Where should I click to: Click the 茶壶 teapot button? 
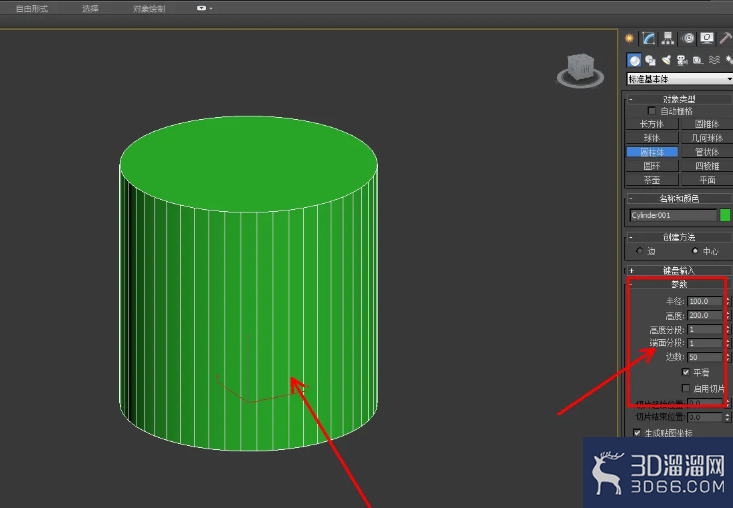click(652, 180)
